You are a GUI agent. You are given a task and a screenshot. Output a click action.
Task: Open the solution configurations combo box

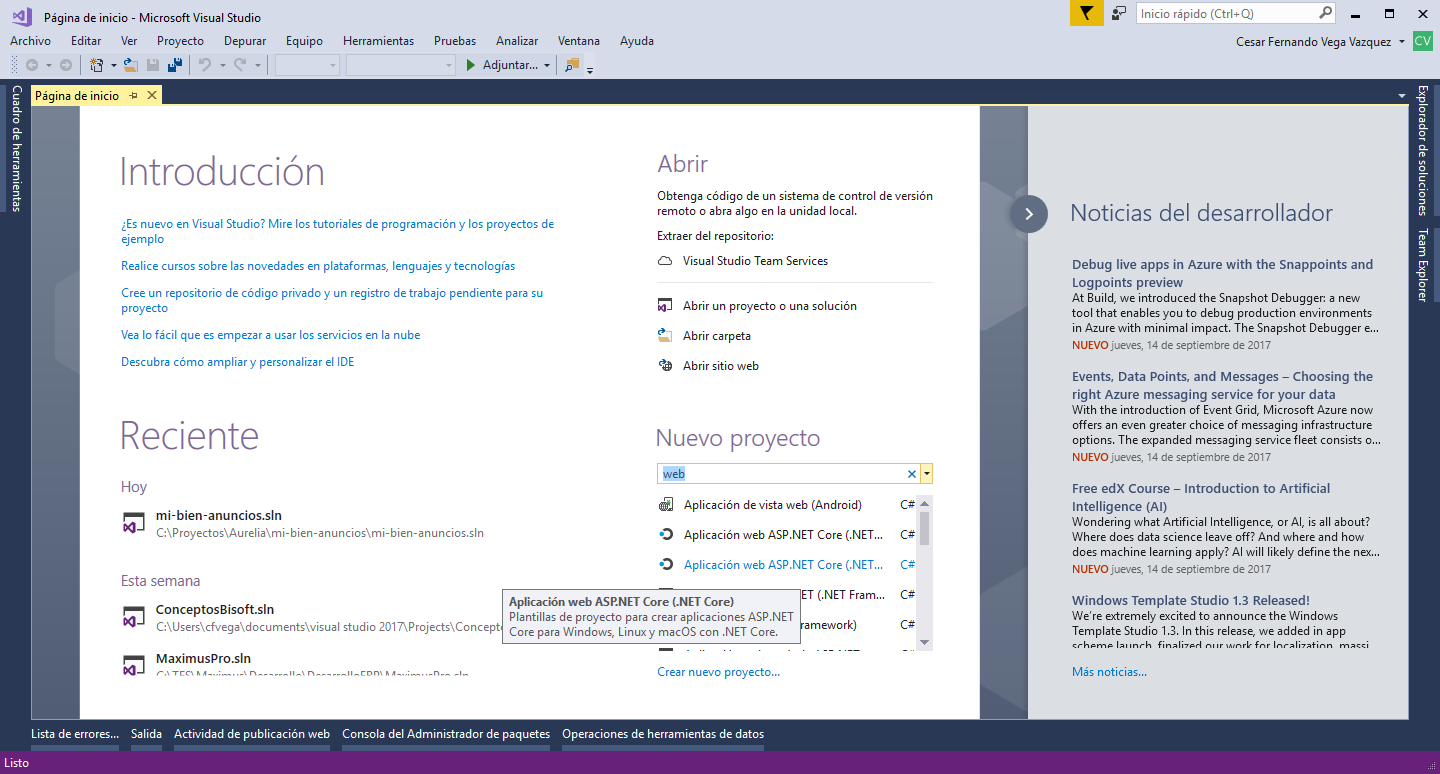click(308, 65)
